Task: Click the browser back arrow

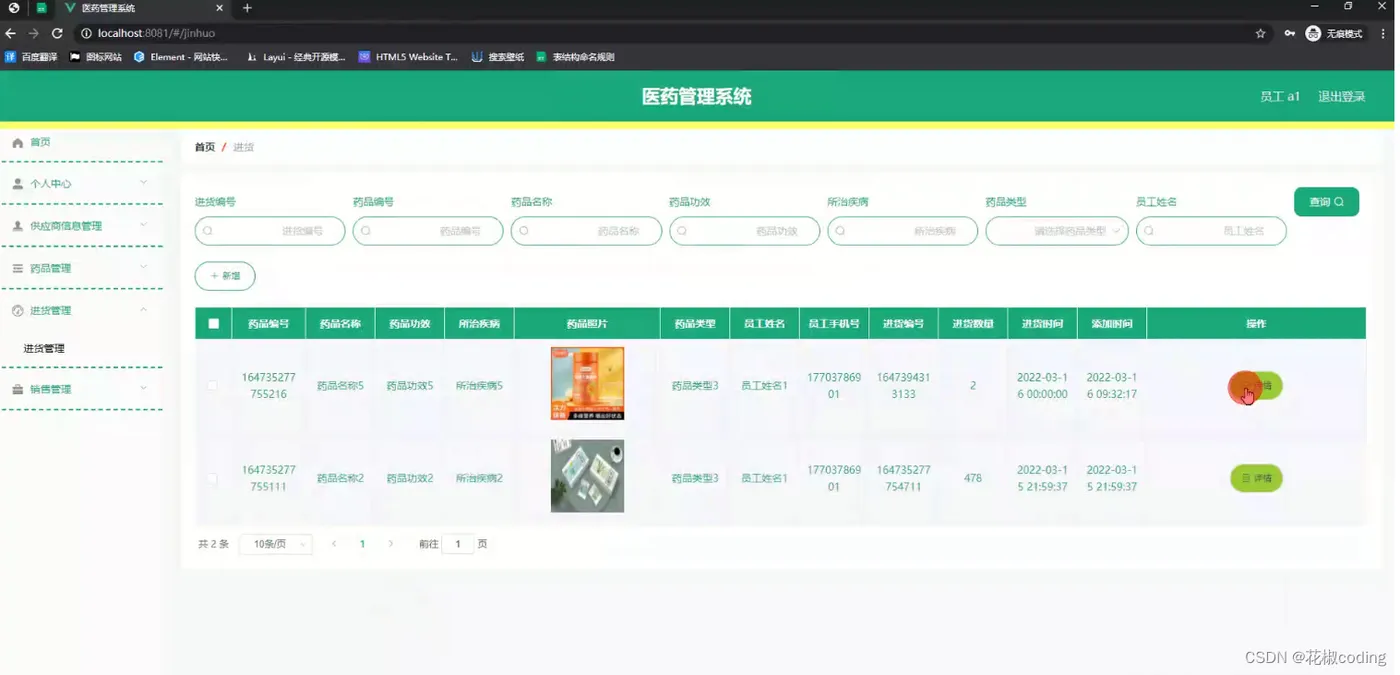Action: coord(11,33)
